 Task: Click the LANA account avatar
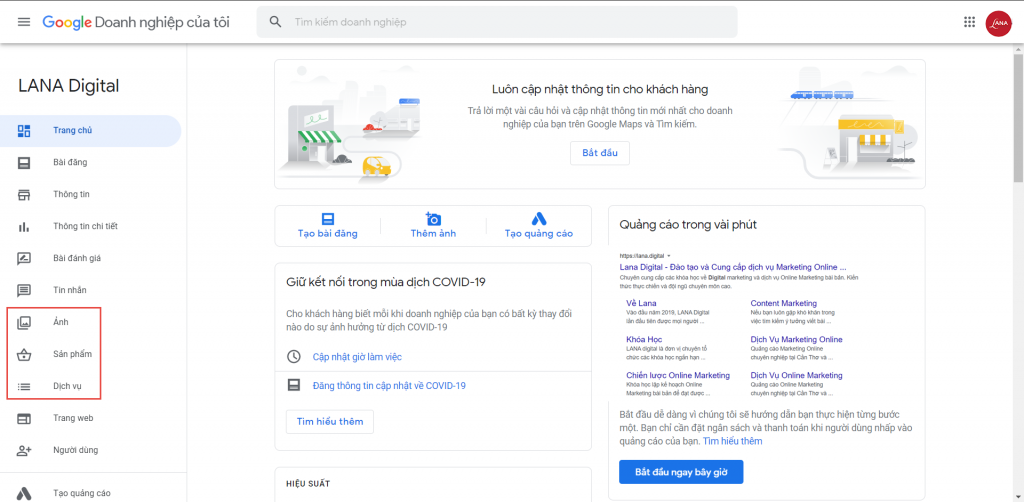click(998, 22)
